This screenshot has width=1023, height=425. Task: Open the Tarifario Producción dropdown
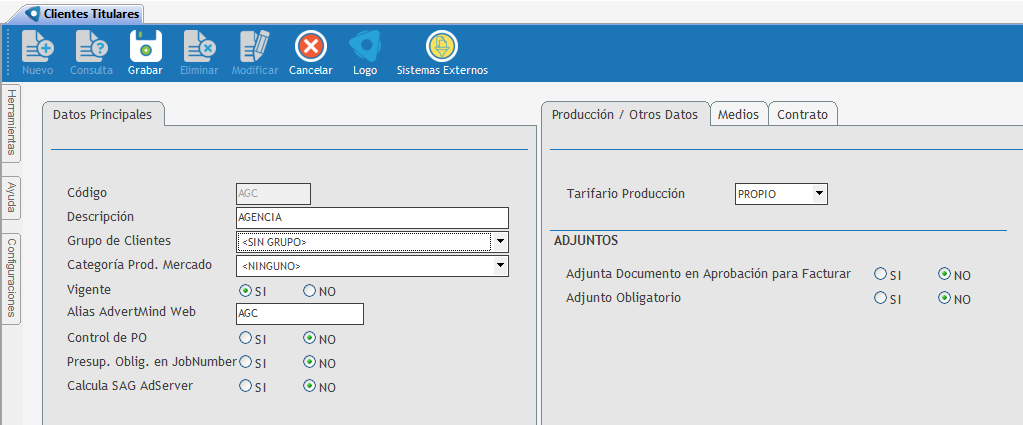pos(819,194)
